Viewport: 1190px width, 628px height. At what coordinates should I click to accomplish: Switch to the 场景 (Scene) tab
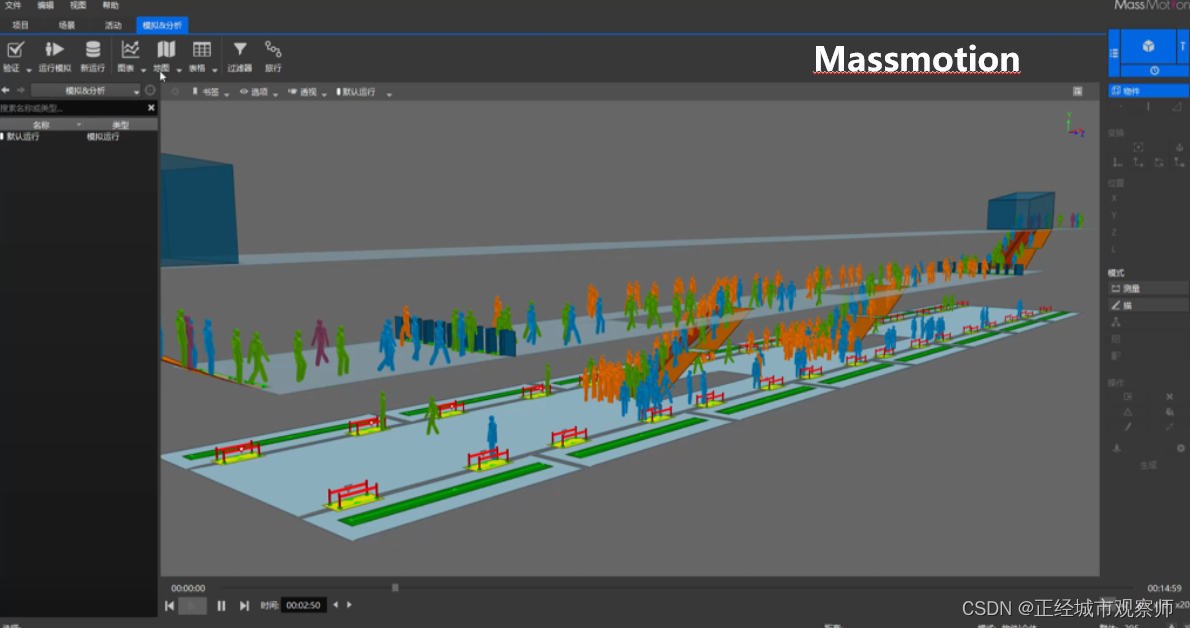pos(67,25)
